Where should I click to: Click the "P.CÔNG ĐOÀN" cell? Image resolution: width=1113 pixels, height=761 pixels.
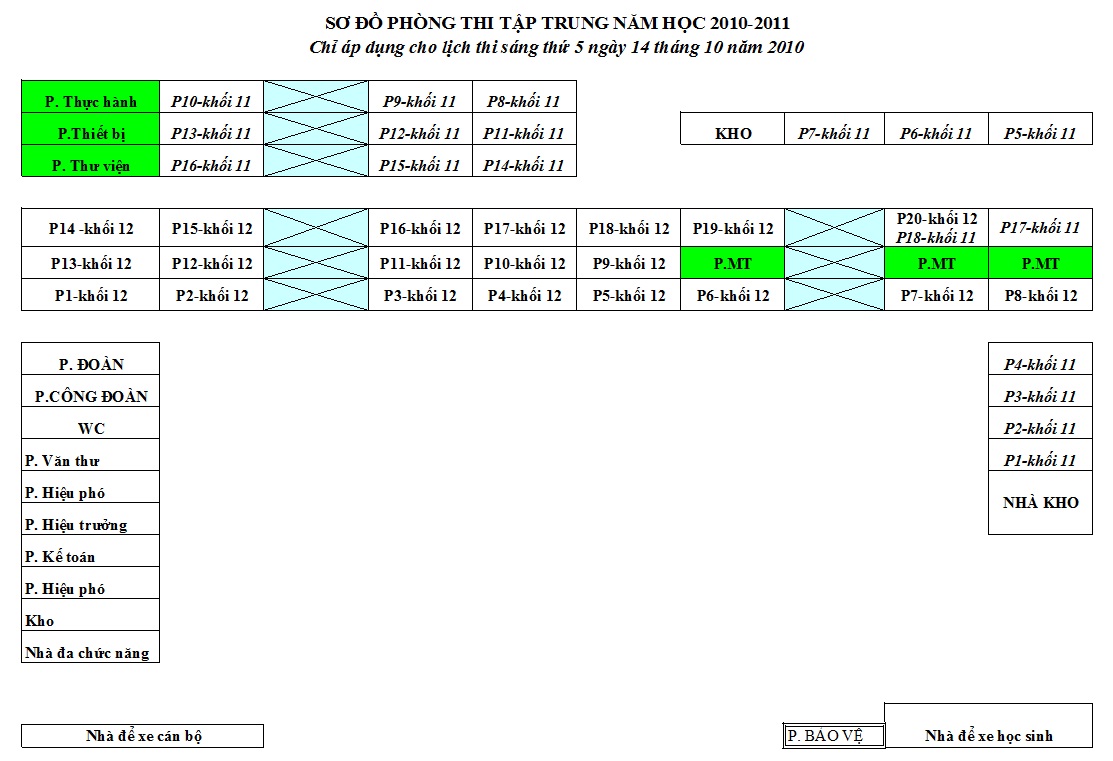click(90, 396)
